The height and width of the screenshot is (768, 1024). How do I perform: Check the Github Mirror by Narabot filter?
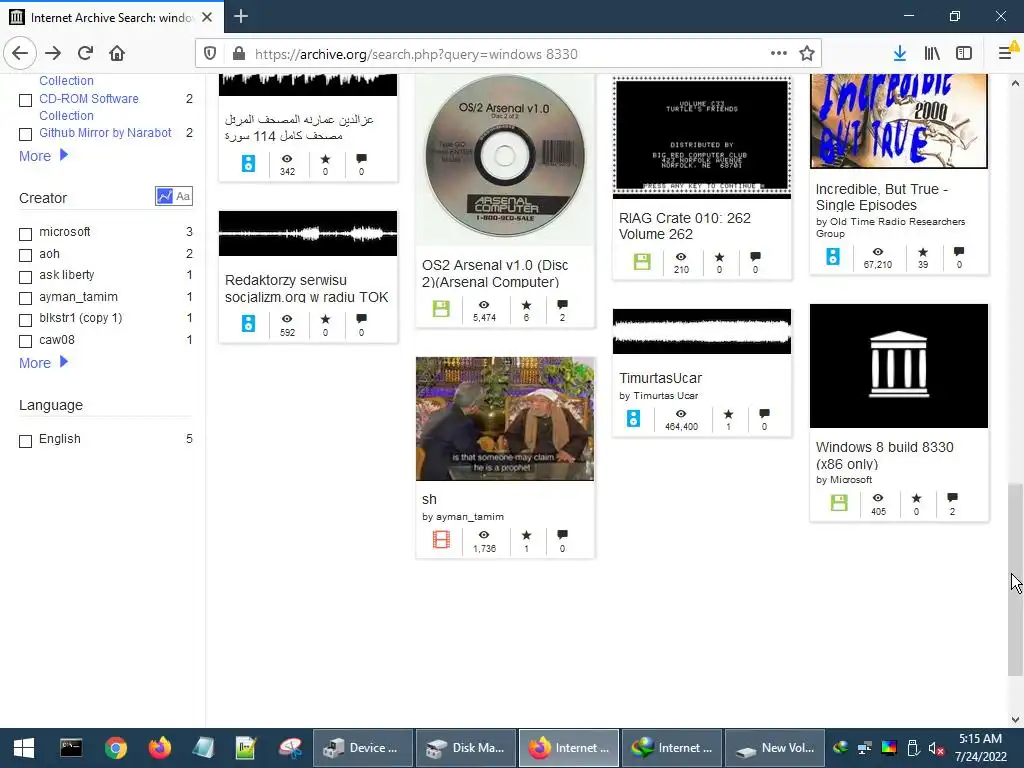(25, 135)
